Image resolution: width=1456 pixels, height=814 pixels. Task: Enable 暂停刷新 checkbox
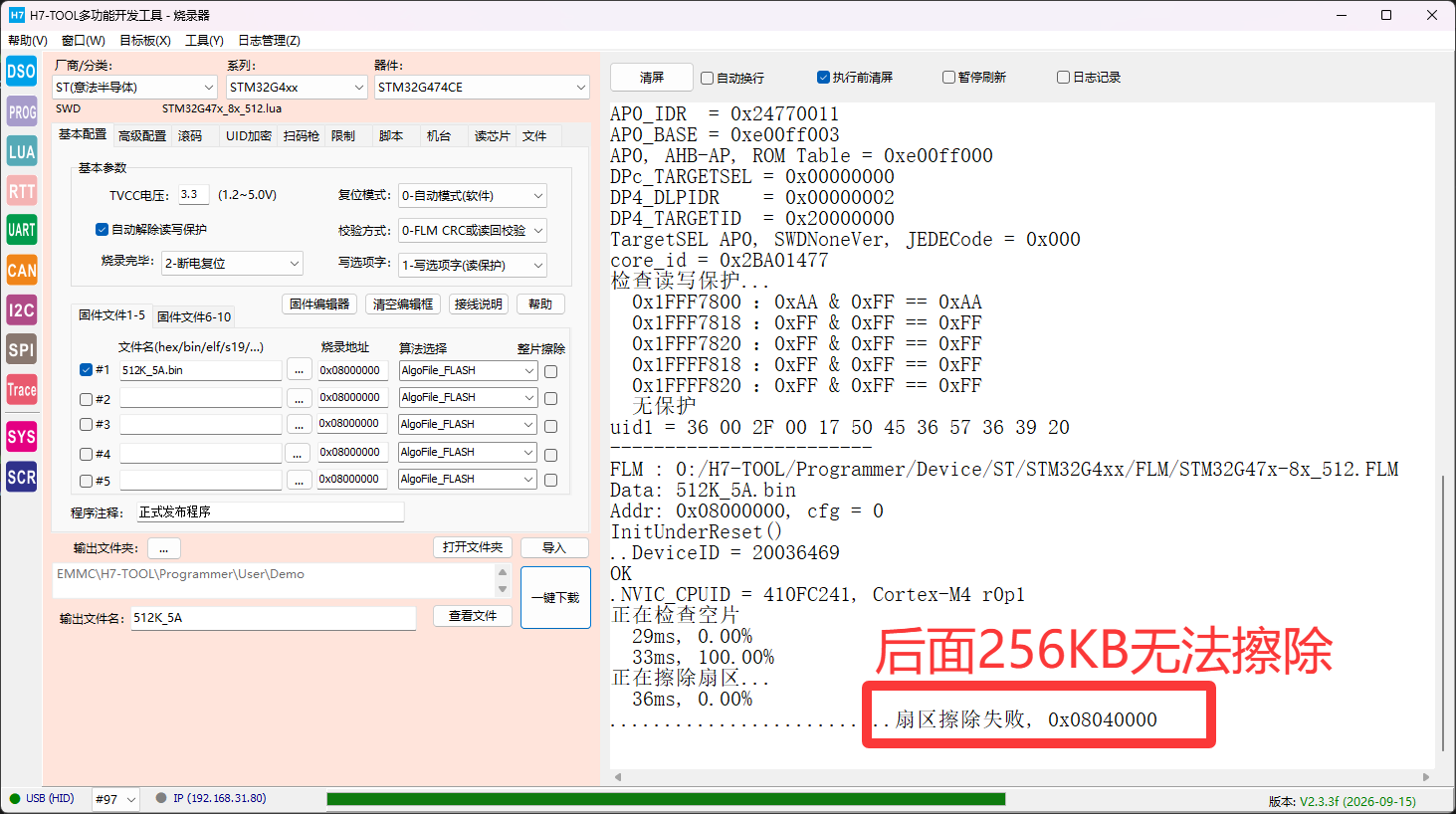click(x=974, y=78)
